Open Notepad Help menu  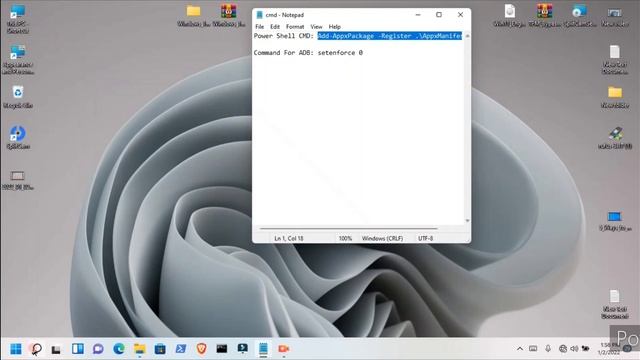[x=334, y=27]
